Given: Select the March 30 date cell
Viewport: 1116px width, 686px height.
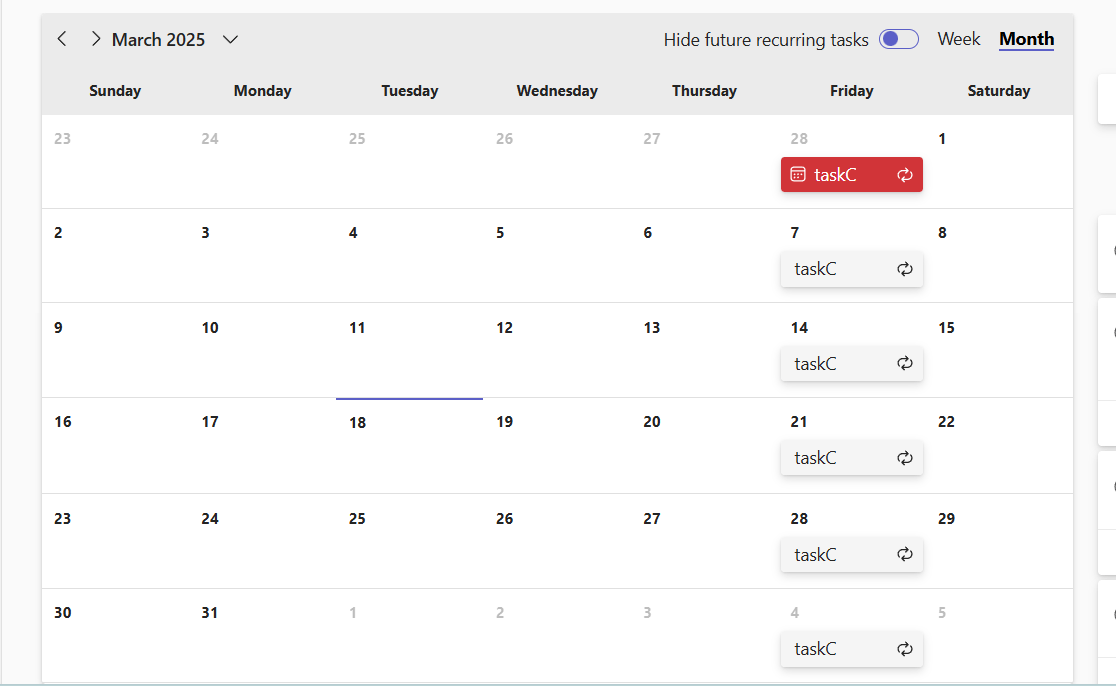Looking at the screenshot, I should 115,635.
